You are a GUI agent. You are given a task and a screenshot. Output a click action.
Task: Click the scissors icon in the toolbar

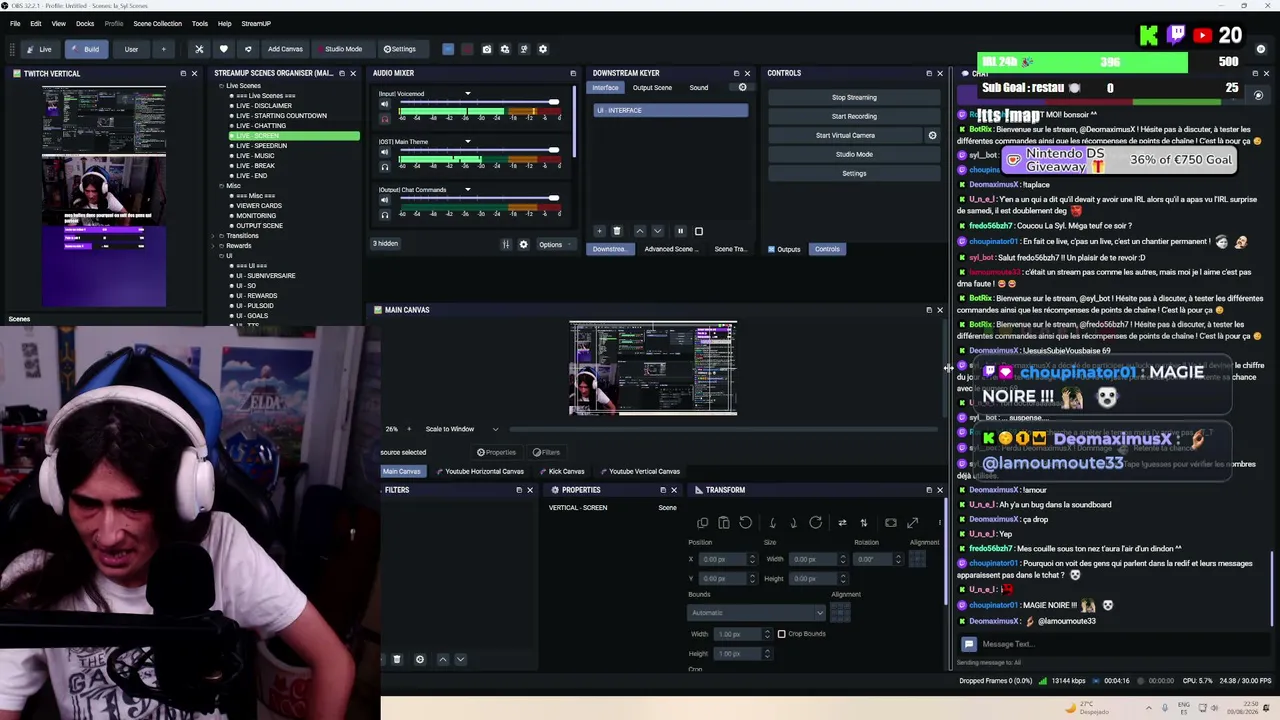[199, 49]
